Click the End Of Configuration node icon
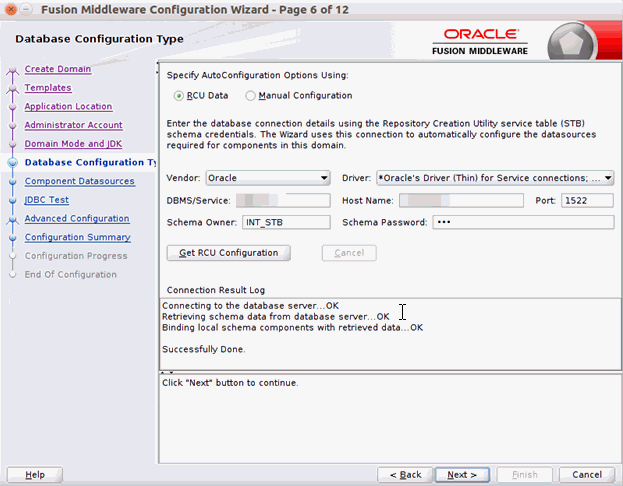The width and height of the screenshot is (623, 486). [13, 275]
